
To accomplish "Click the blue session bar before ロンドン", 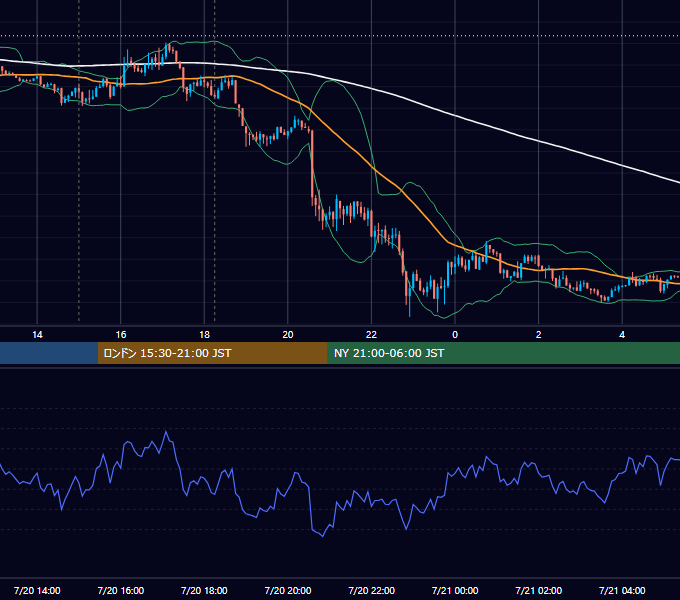I will point(49,353).
